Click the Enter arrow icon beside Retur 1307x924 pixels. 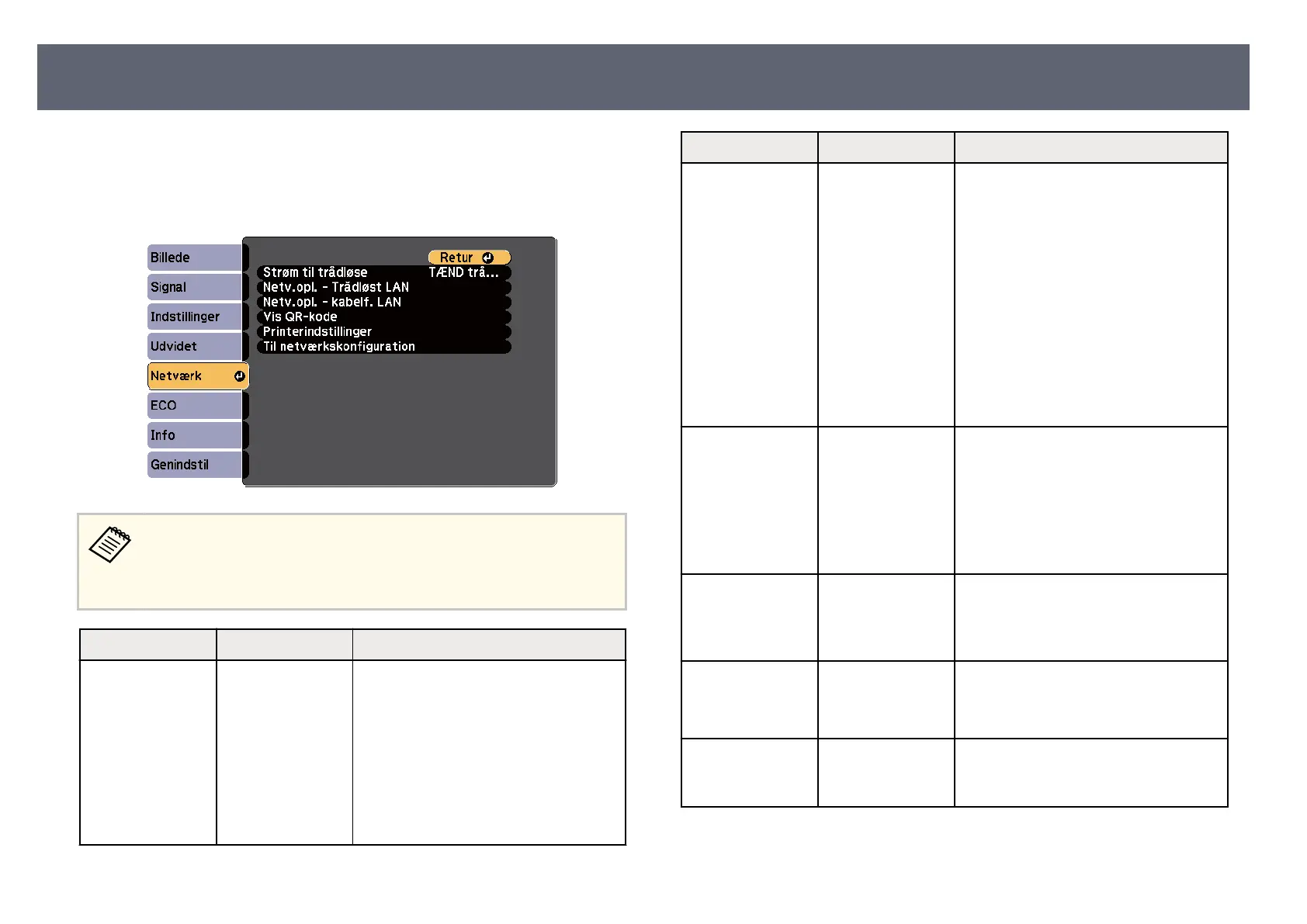point(487,258)
